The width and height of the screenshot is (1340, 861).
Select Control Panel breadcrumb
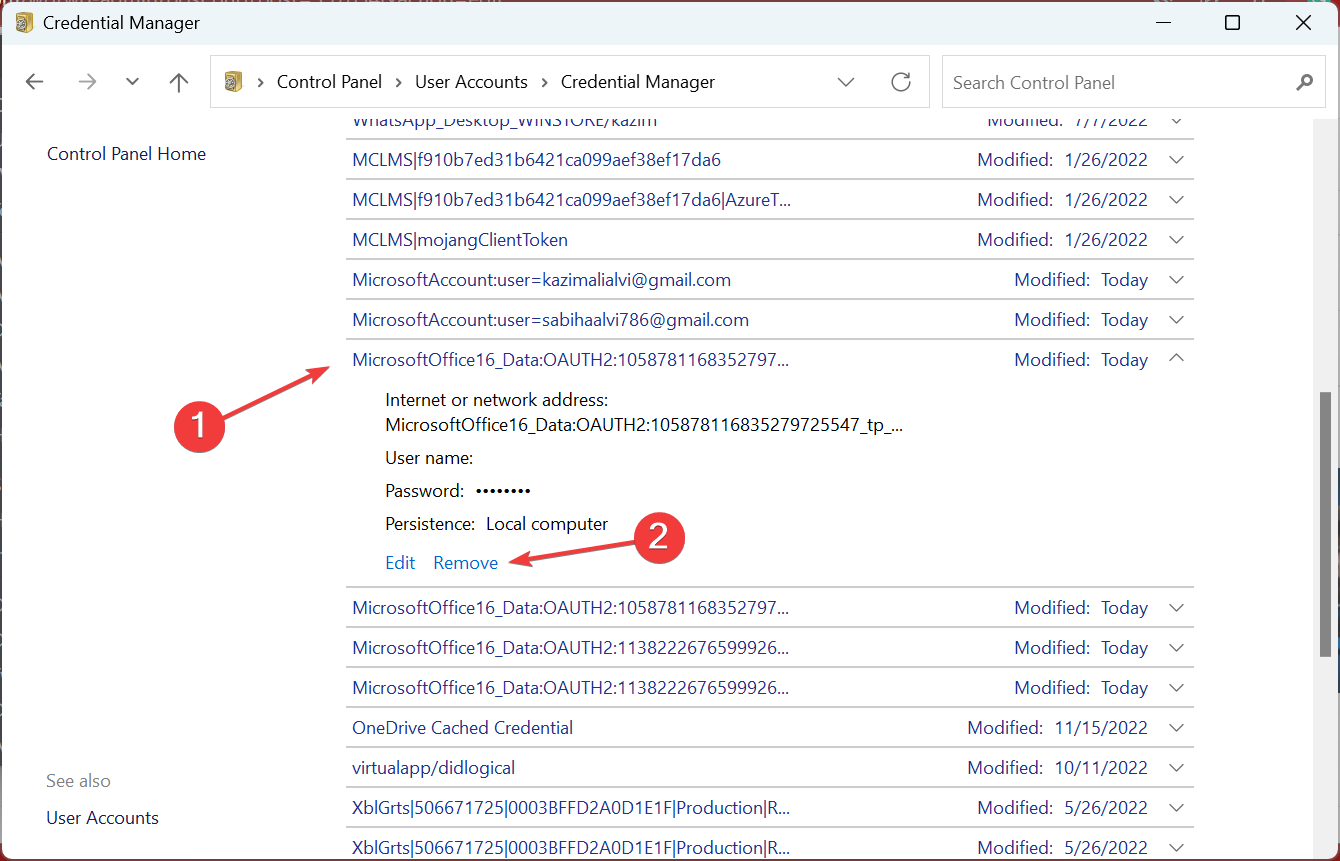(329, 82)
